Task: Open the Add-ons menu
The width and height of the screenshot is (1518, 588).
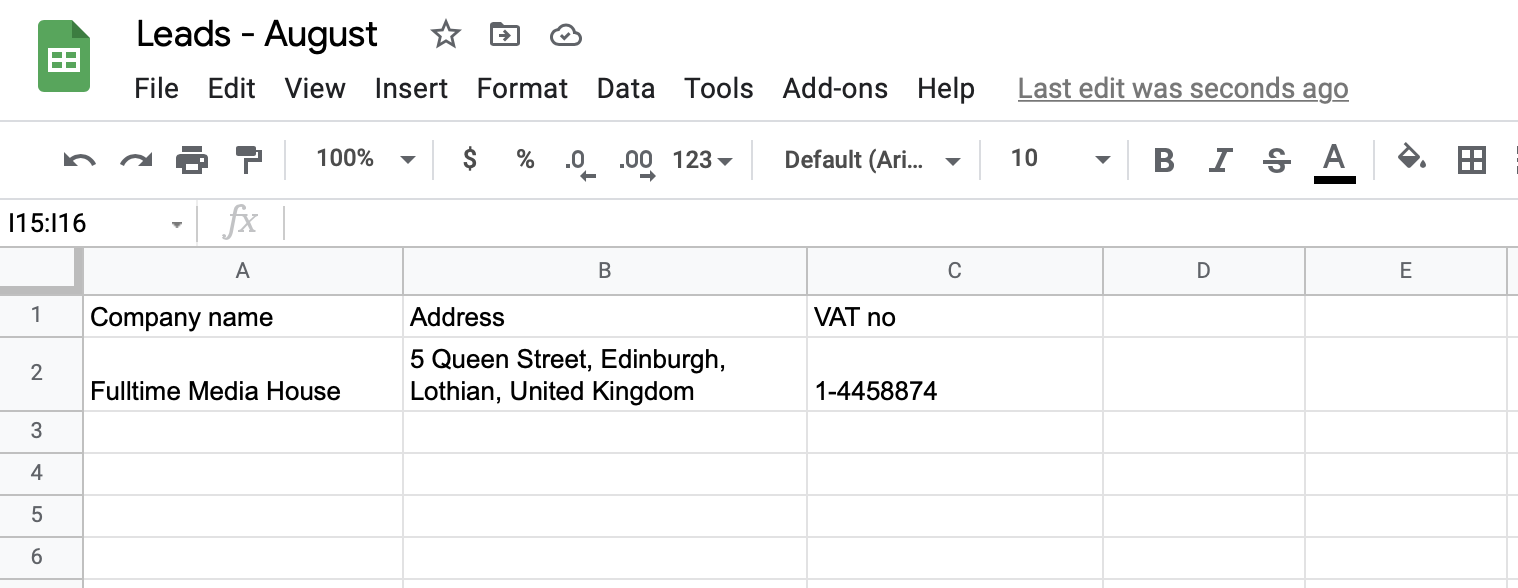Action: tap(835, 88)
